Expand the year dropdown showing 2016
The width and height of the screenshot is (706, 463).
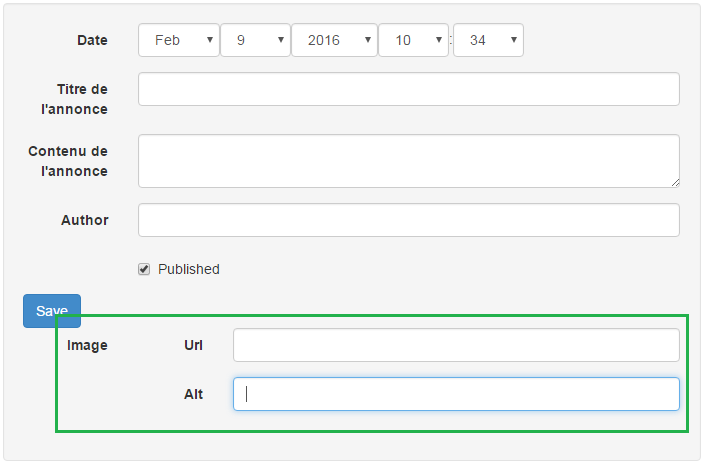(x=335, y=40)
